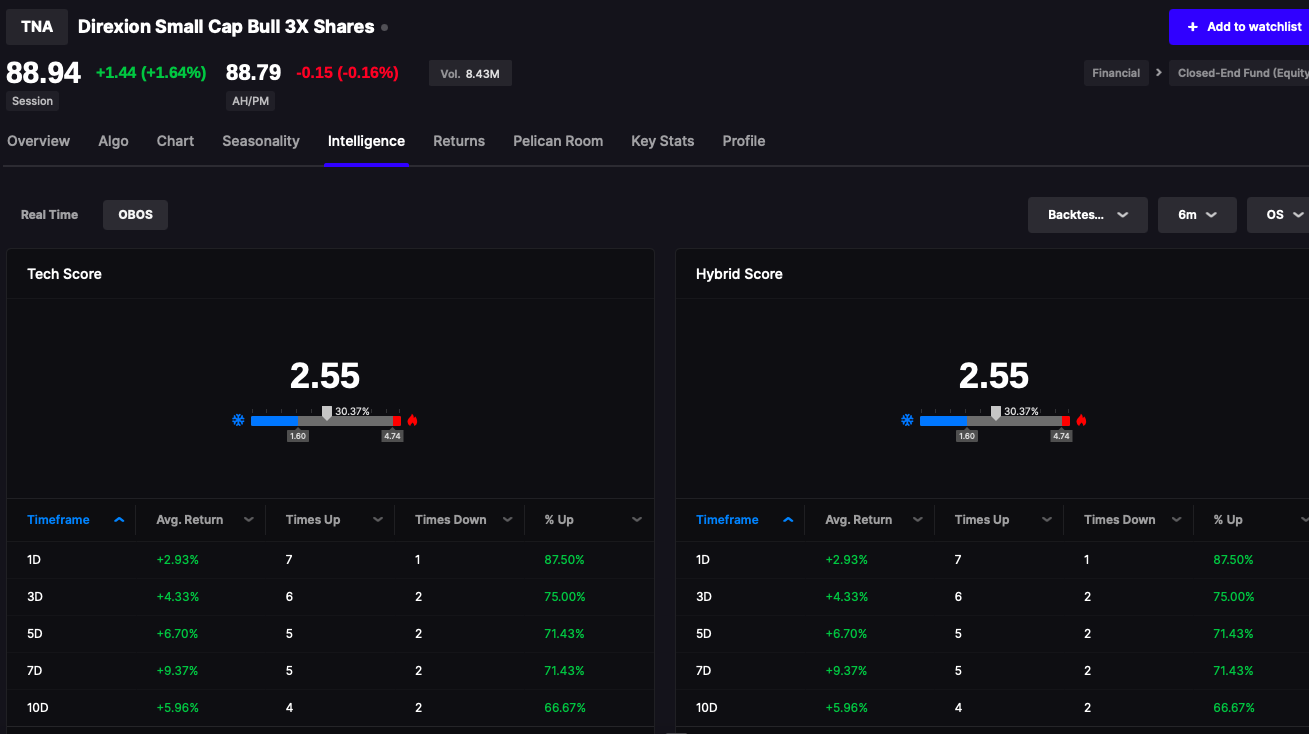Select the Intelligence tab
The height and width of the screenshot is (734, 1309).
366,141
